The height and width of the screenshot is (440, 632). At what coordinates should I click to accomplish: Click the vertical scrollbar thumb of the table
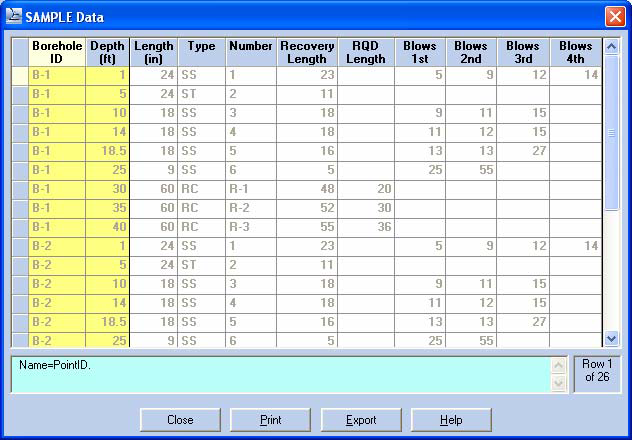click(x=611, y=133)
